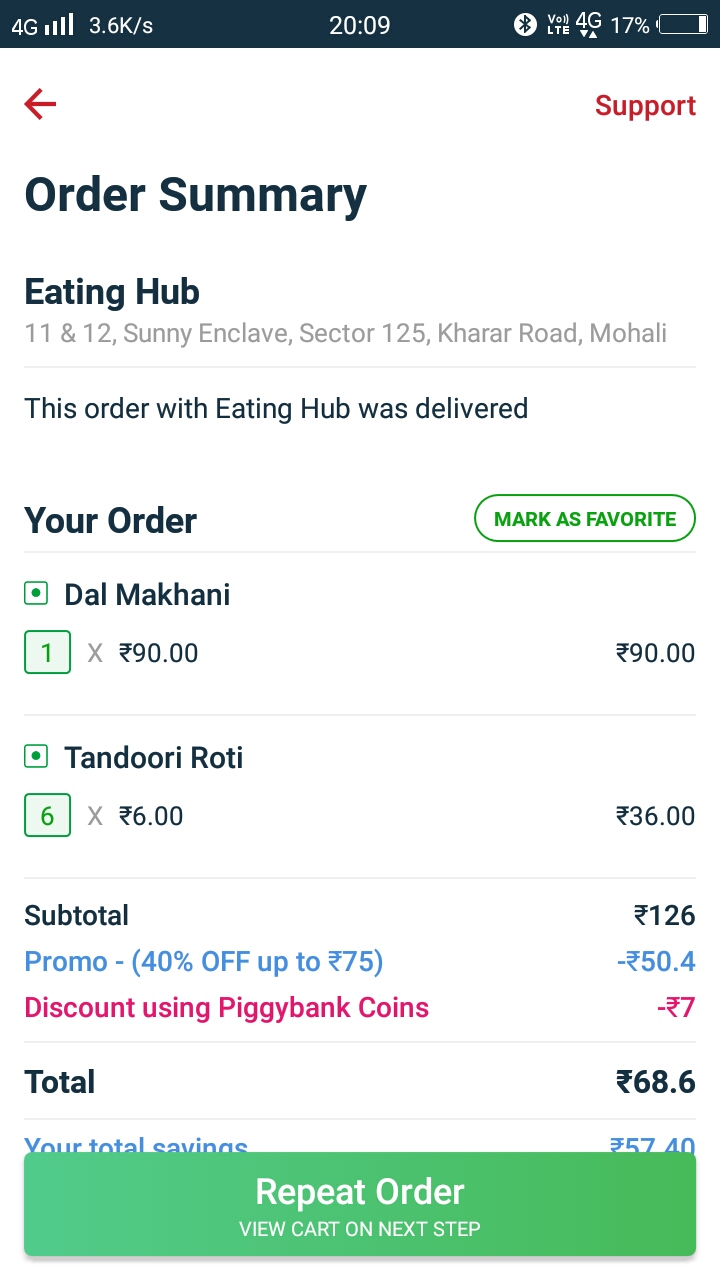The image size is (720, 1280).
Task: Tap the red back arrow
Action: pos(40,104)
